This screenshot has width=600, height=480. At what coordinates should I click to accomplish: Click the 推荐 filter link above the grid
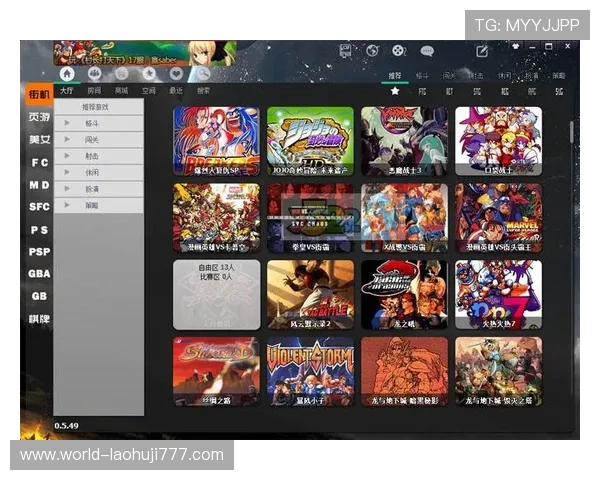(394, 75)
